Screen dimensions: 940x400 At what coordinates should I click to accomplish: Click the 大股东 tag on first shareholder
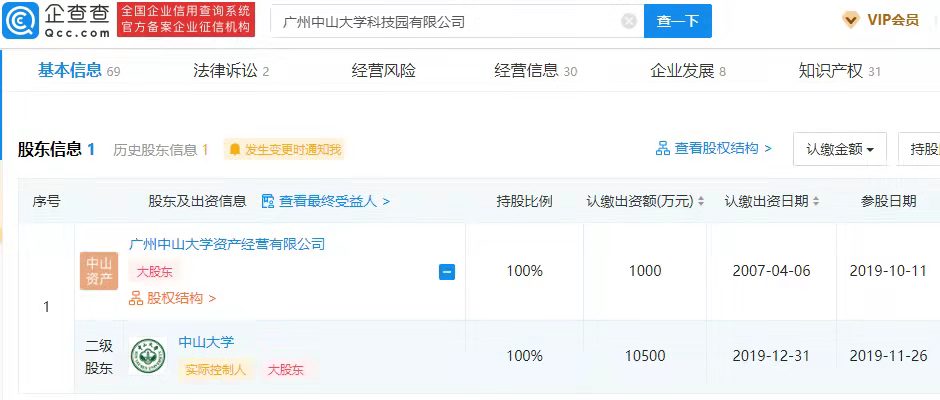click(155, 272)
